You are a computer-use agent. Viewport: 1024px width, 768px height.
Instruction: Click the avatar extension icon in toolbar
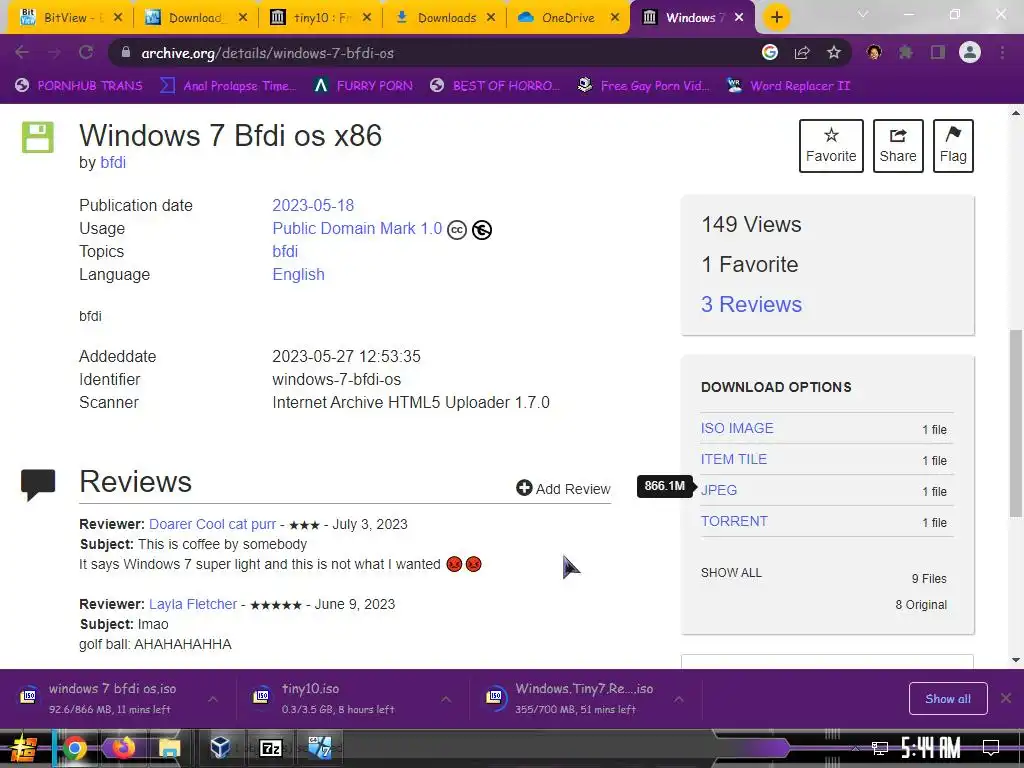874,53
